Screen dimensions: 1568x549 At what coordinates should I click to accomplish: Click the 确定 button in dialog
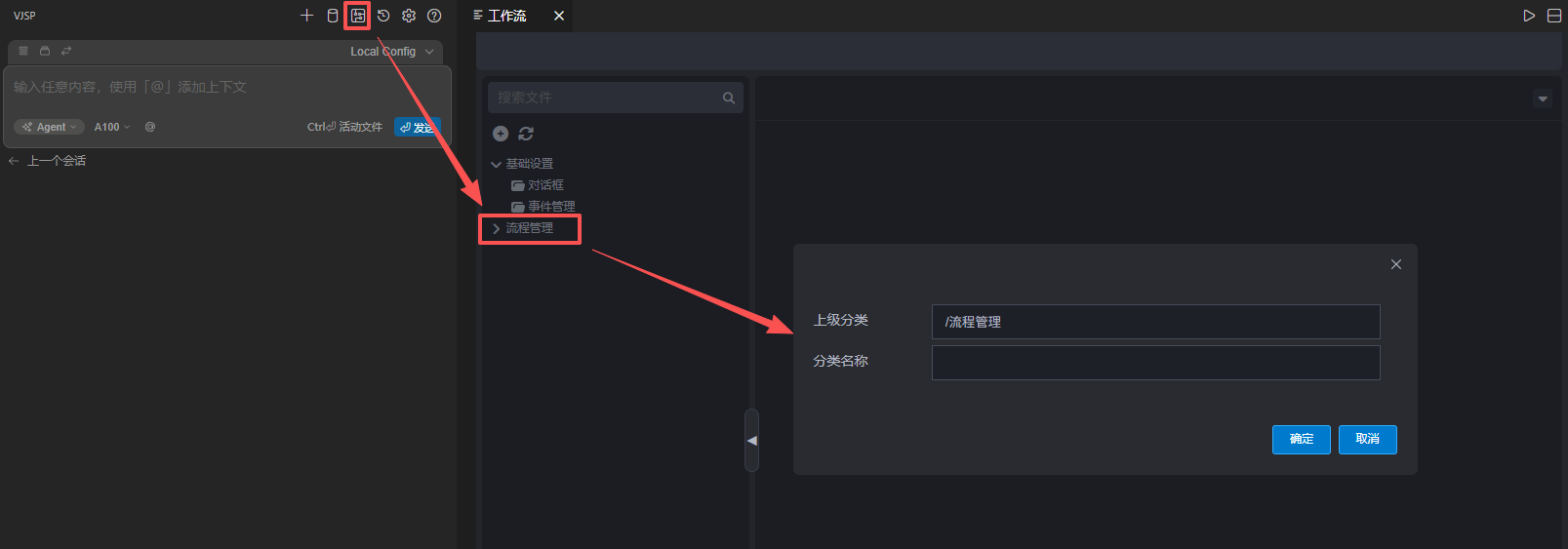pos(1301,440)
